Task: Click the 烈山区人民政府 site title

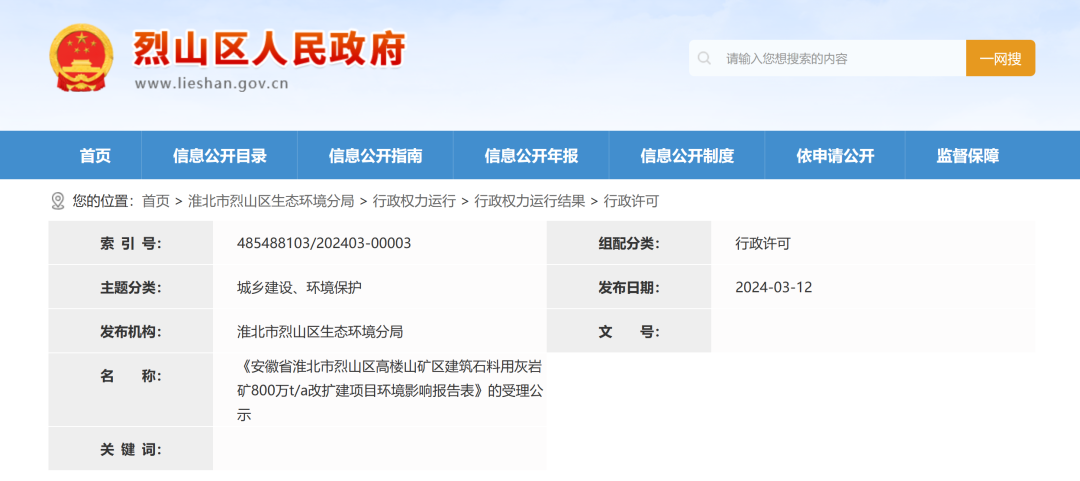Action: [269, 48]
